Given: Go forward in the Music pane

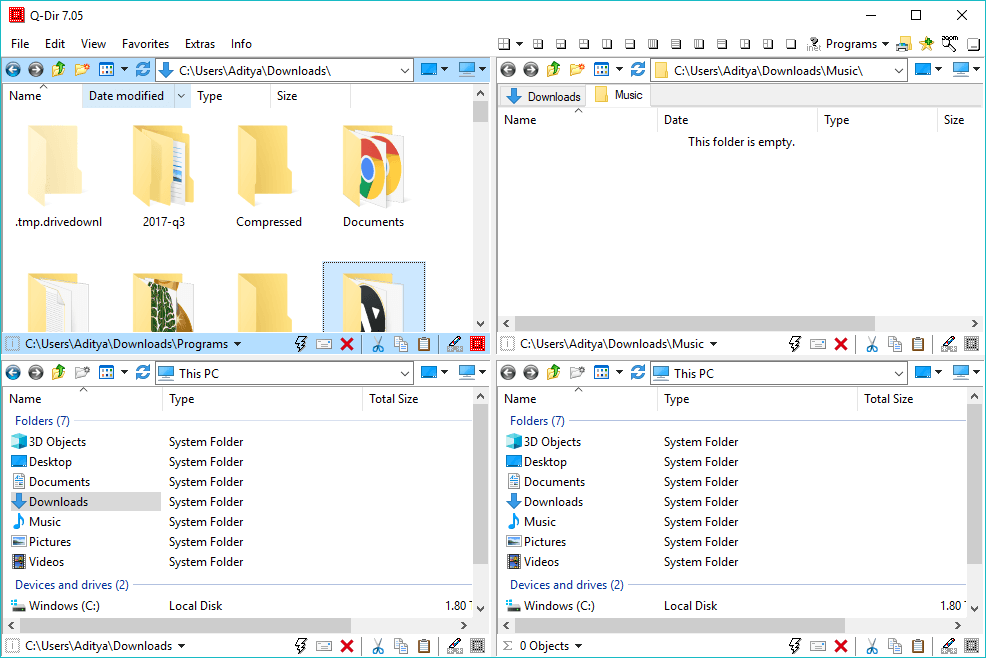Looking at the screenshot, I should click(530, 69).
